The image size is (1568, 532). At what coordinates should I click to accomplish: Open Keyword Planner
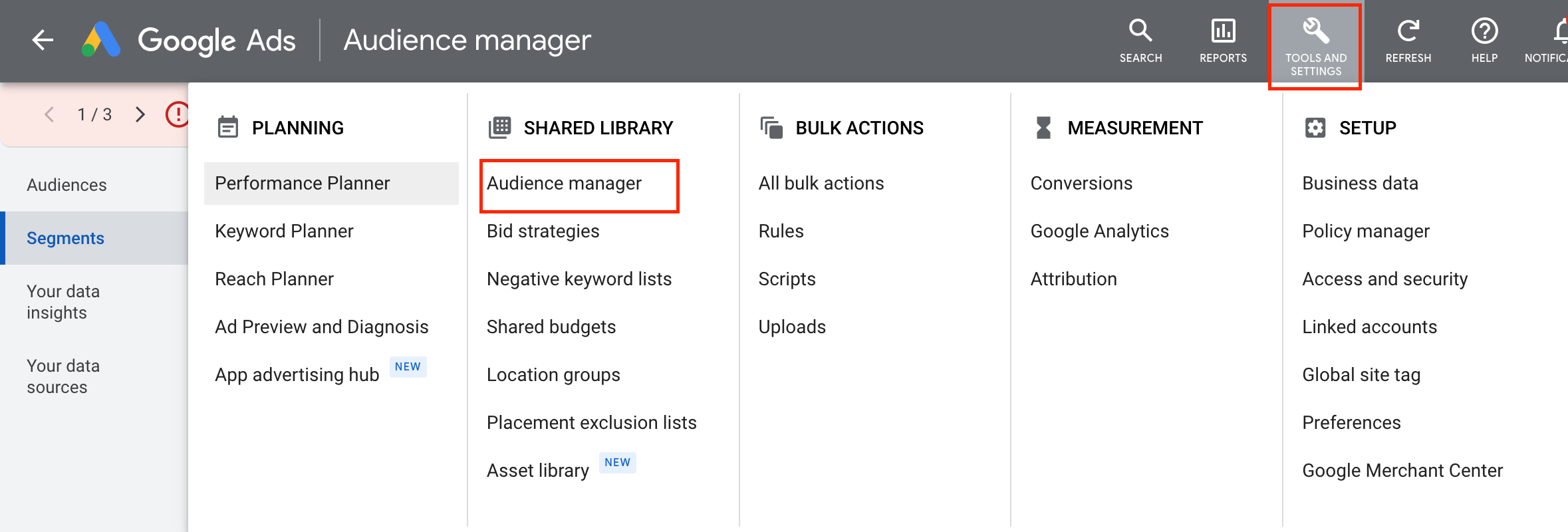284,231
